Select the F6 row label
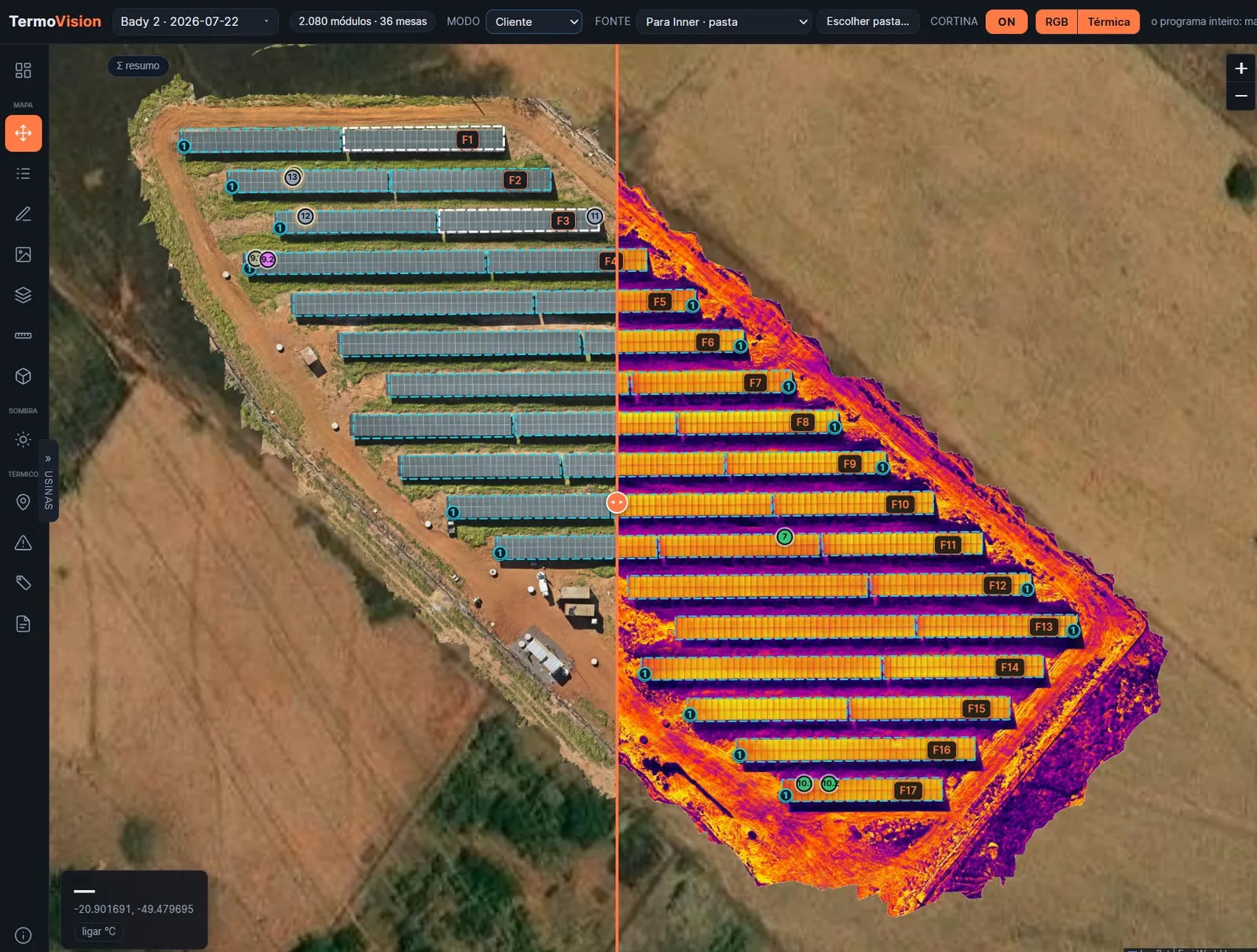This screenshot has width=1257, height=952. [x=708, y=342]
